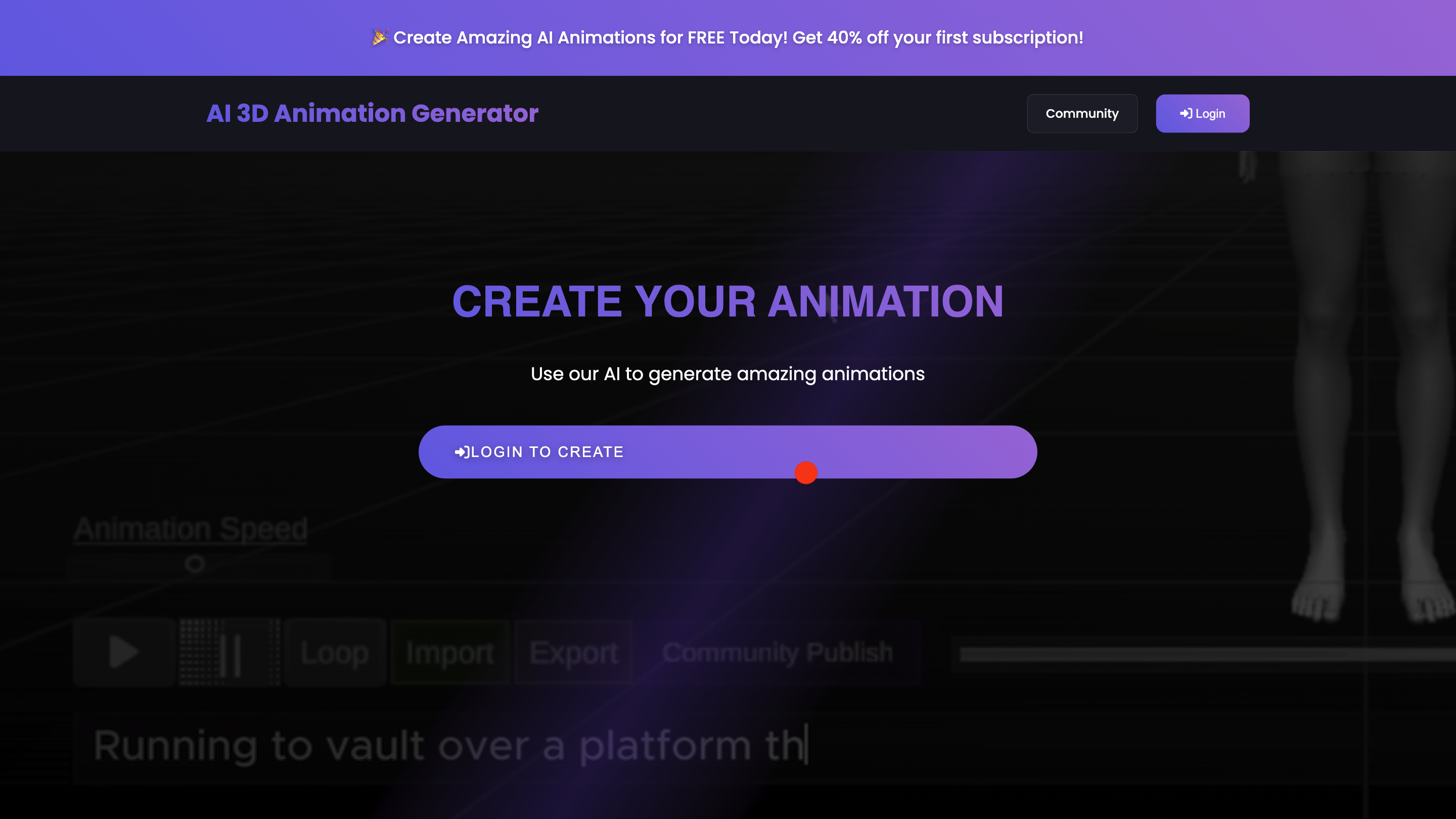Click the AI 3D Animation Generator logo
Screen dimensions: 1456x819
pos(372,113)
